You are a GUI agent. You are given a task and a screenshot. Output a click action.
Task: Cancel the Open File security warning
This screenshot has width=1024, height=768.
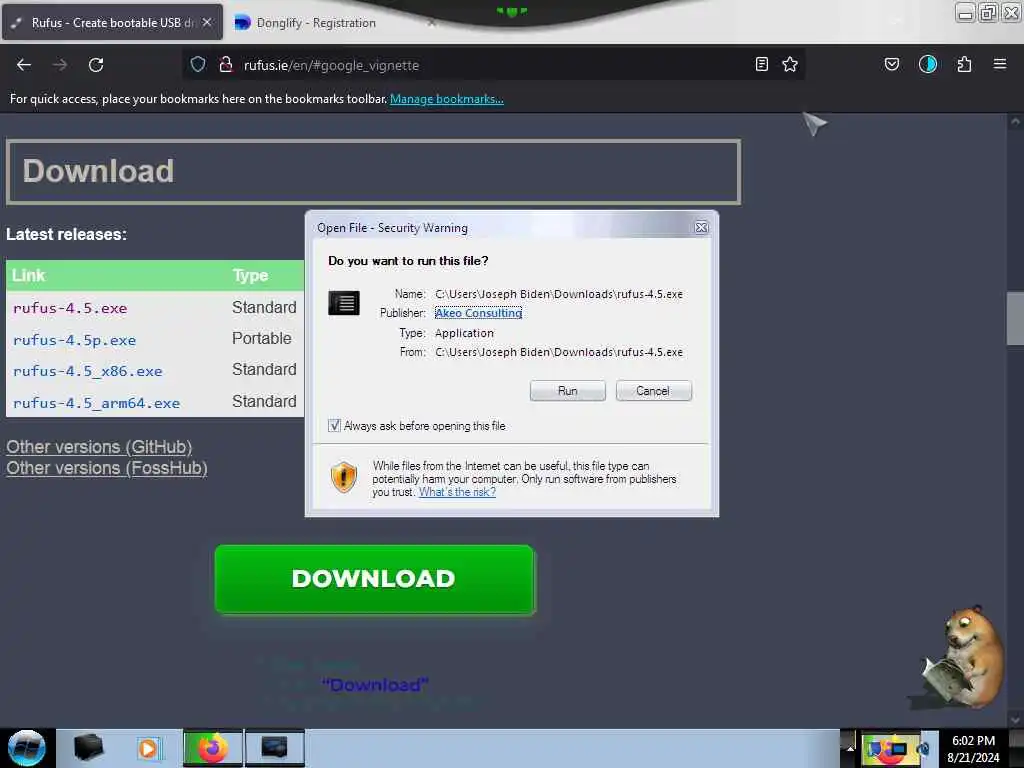click(x=653, y=391)
